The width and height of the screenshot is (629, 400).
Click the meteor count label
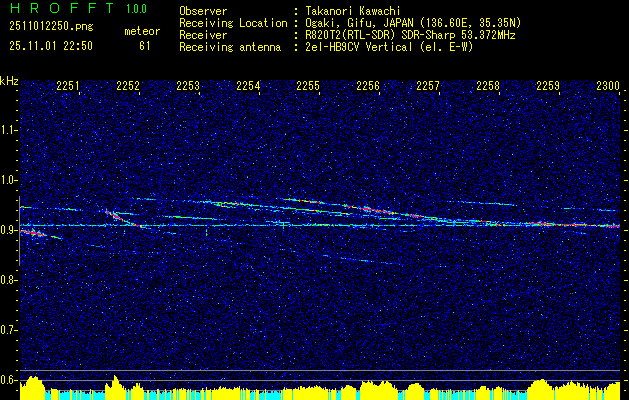[x=142, y=31]
